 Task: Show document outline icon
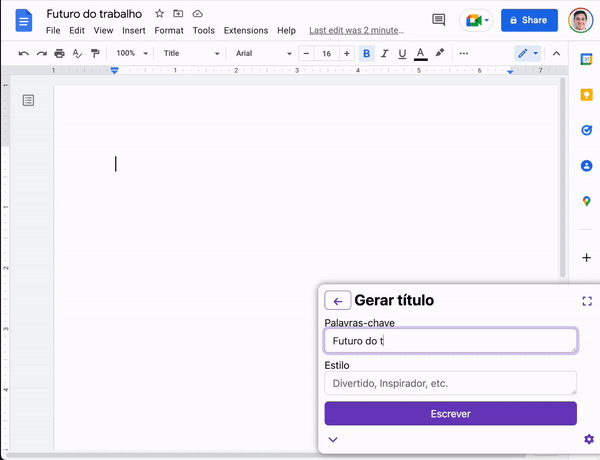[x=28, y=100]
